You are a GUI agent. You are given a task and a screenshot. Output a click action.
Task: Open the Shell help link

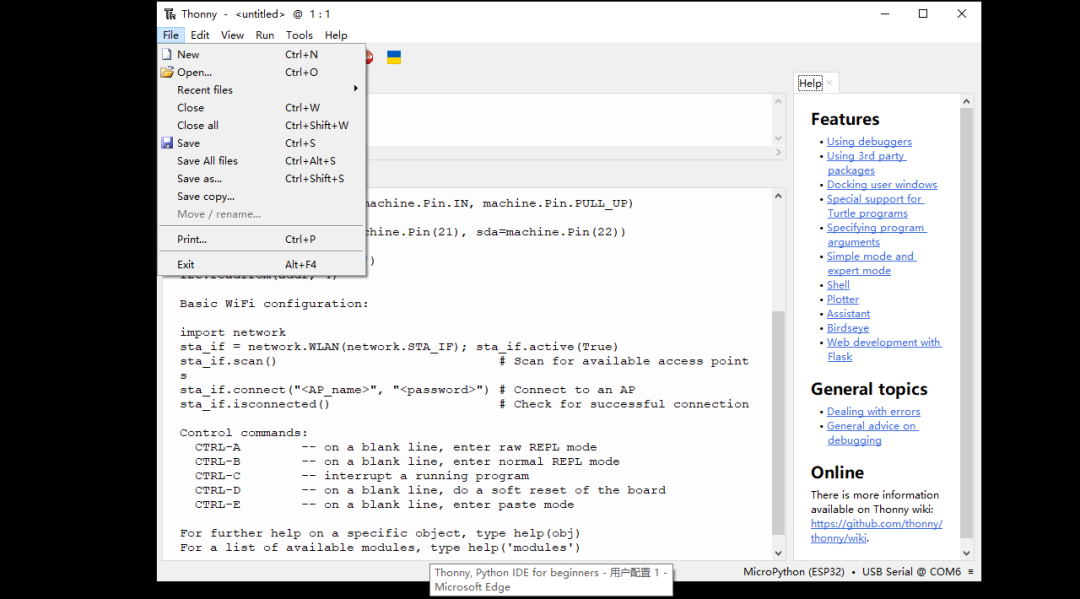click(x=838, y=285)
